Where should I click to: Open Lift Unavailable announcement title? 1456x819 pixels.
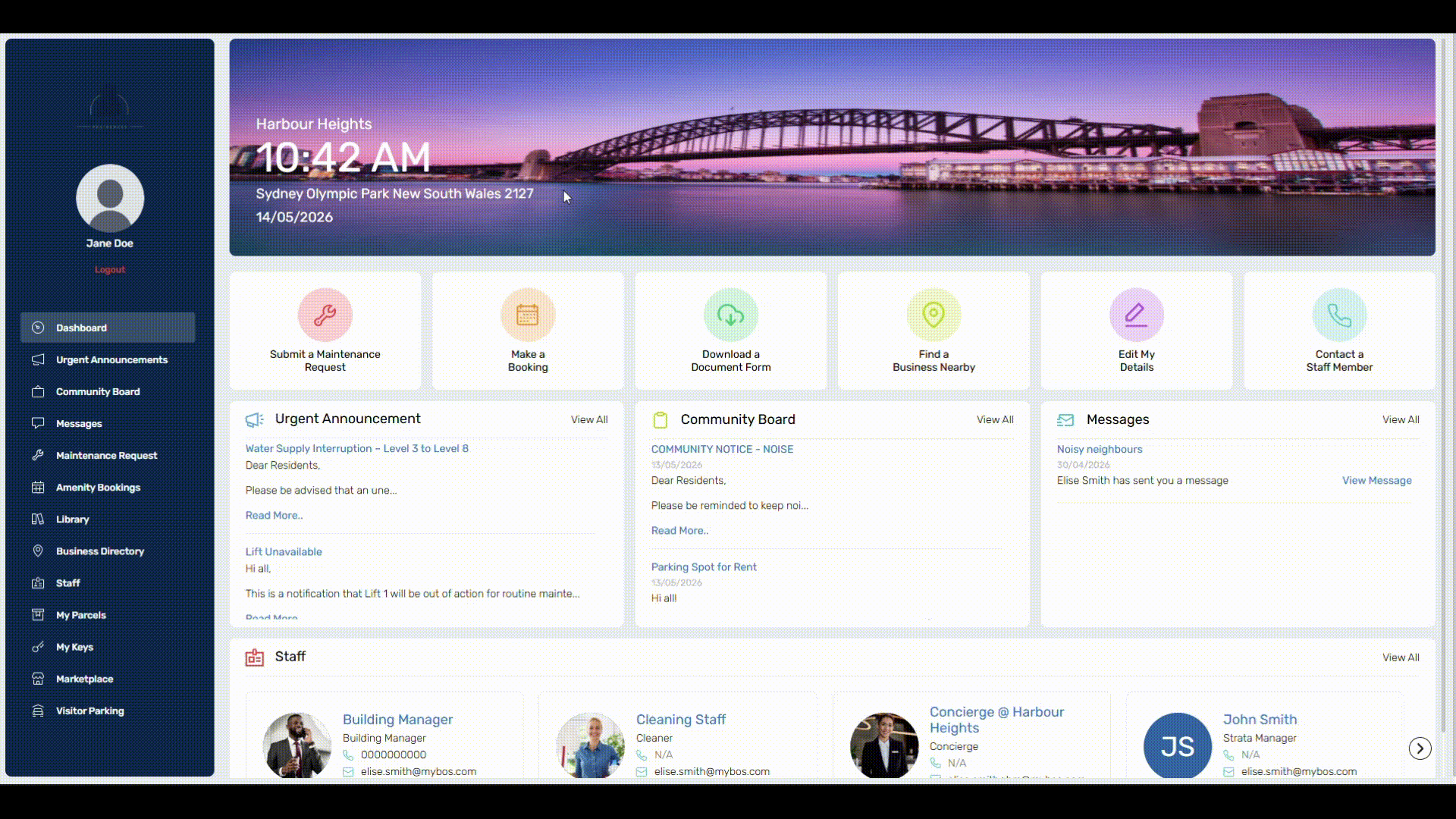click(x=284, y=551)
